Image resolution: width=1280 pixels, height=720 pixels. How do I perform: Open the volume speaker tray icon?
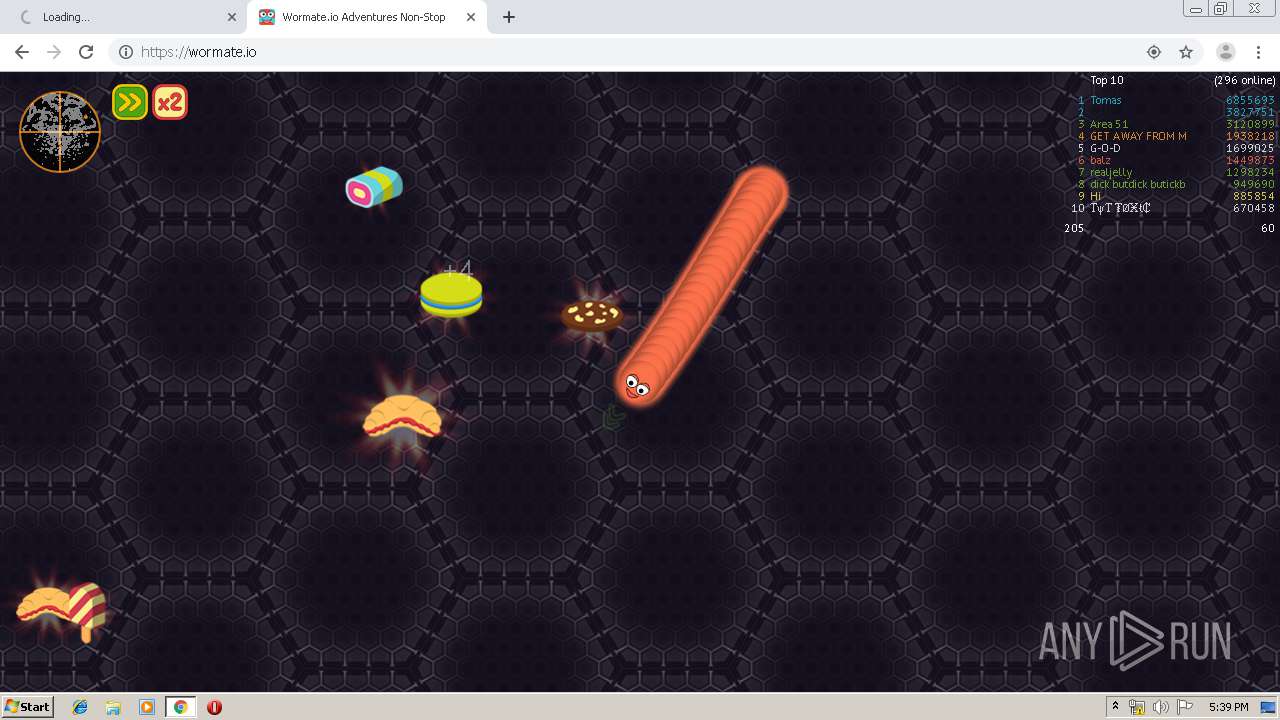pyautogui.click(x=1161, y=707)
